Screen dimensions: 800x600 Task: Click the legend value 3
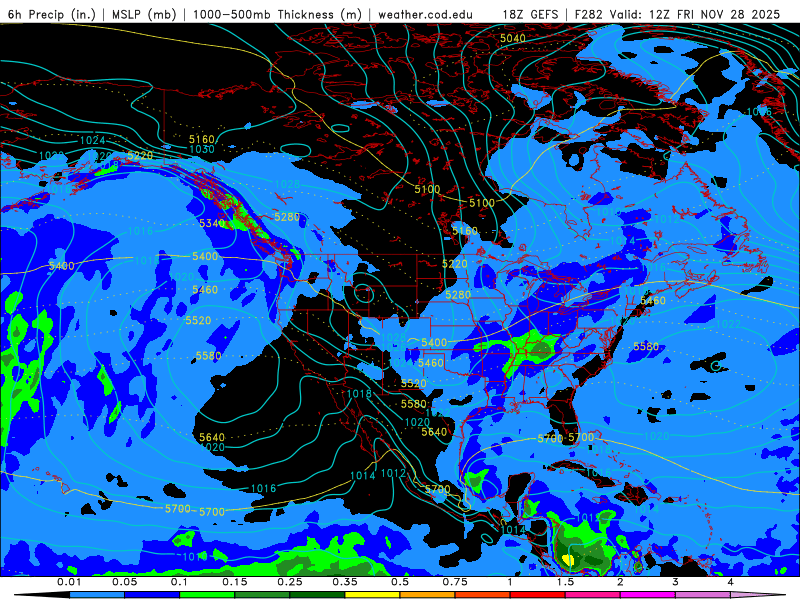coord(676,582)
